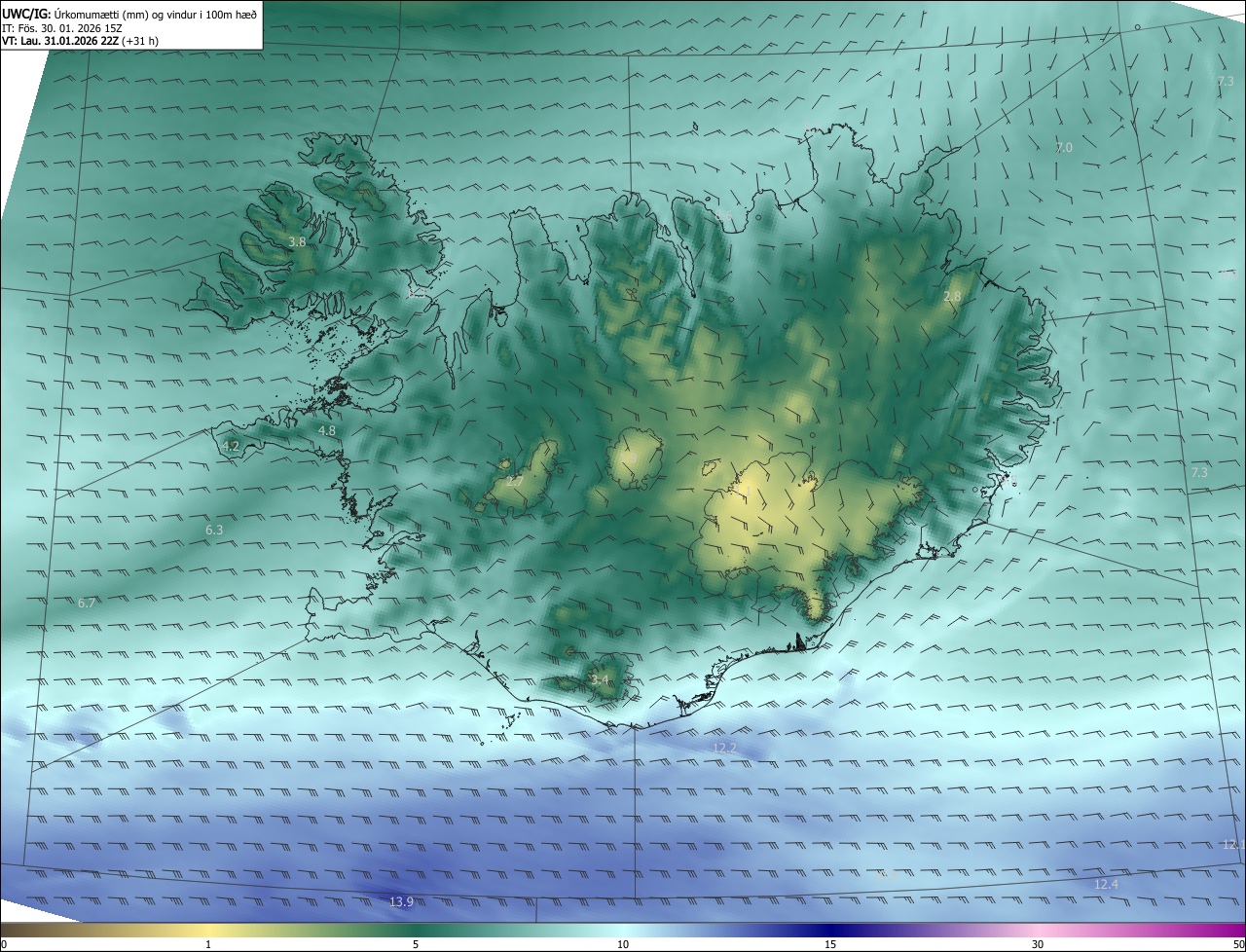Click the map title 'UWC/IG: Úrkomumætti (mm)' line

click(129, 14)
